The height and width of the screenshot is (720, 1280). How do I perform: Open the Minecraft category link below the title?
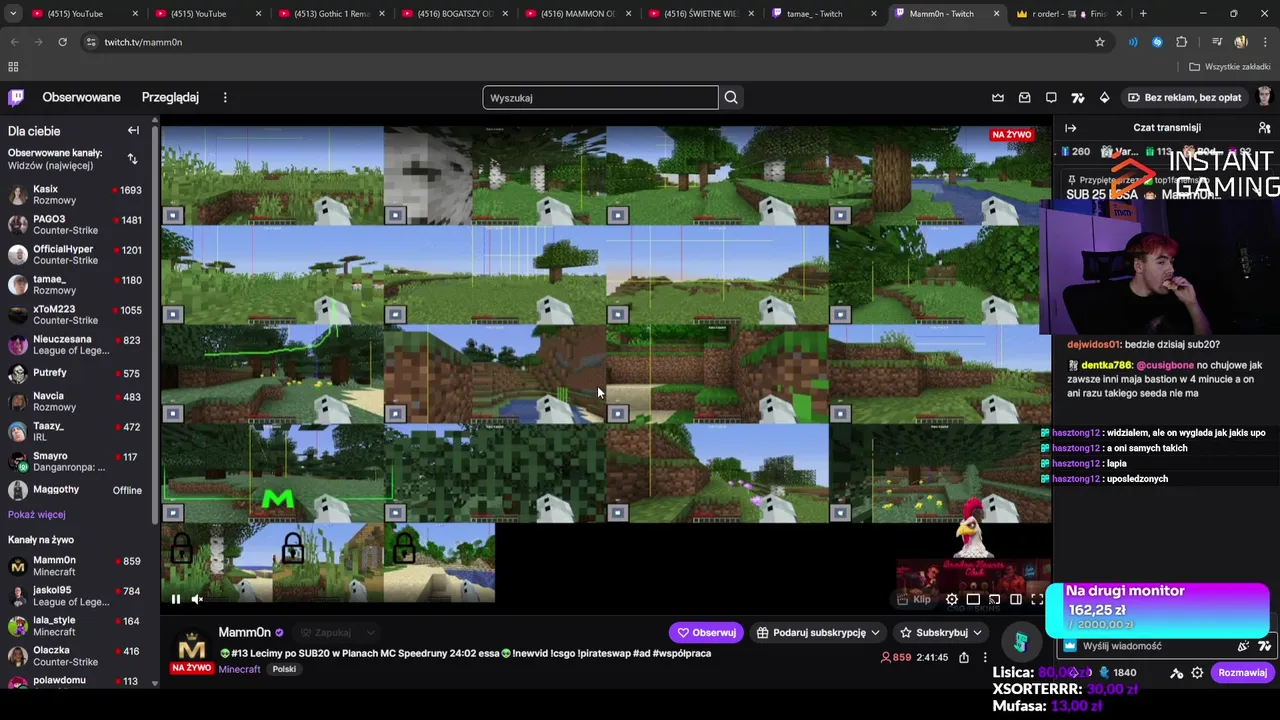point(239,669)
